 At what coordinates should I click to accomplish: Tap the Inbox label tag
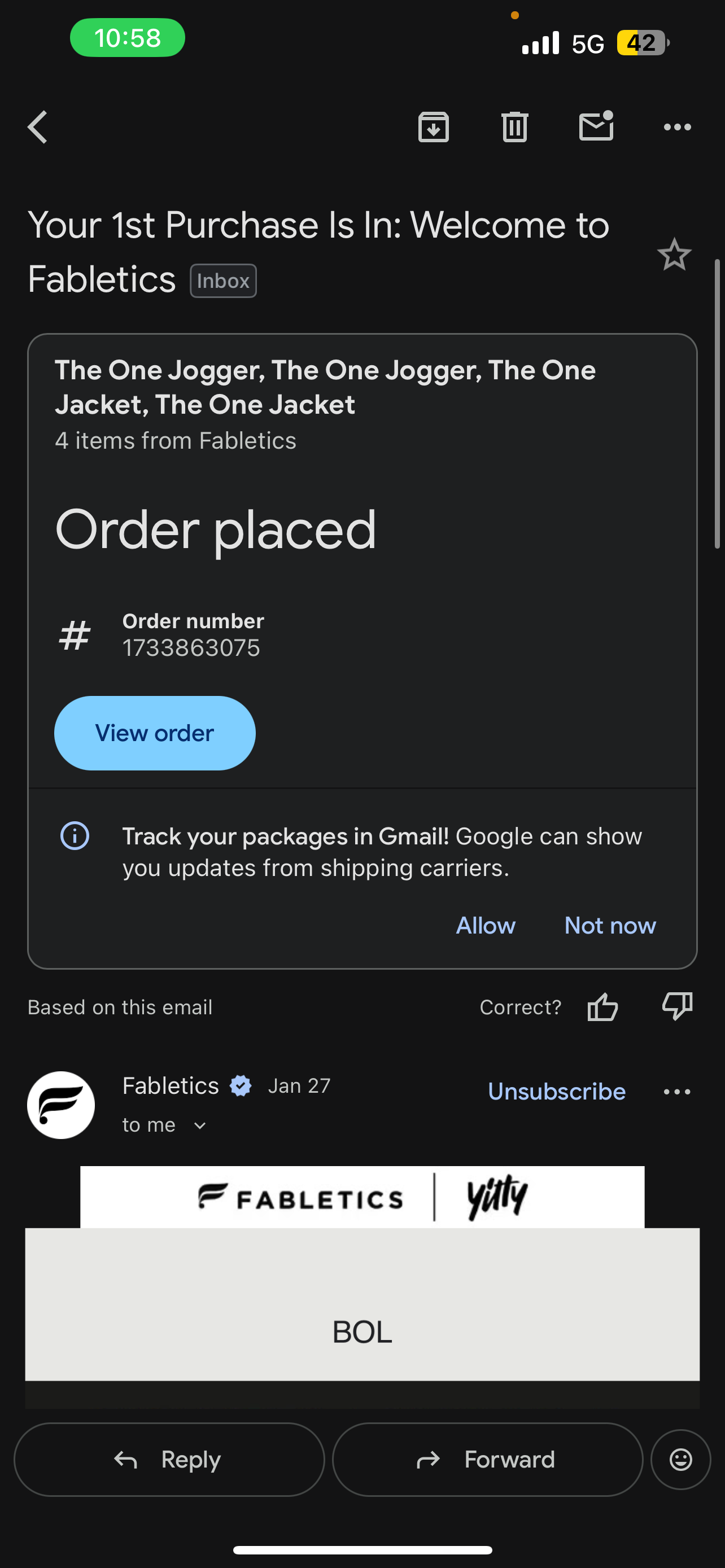(223, 281)
